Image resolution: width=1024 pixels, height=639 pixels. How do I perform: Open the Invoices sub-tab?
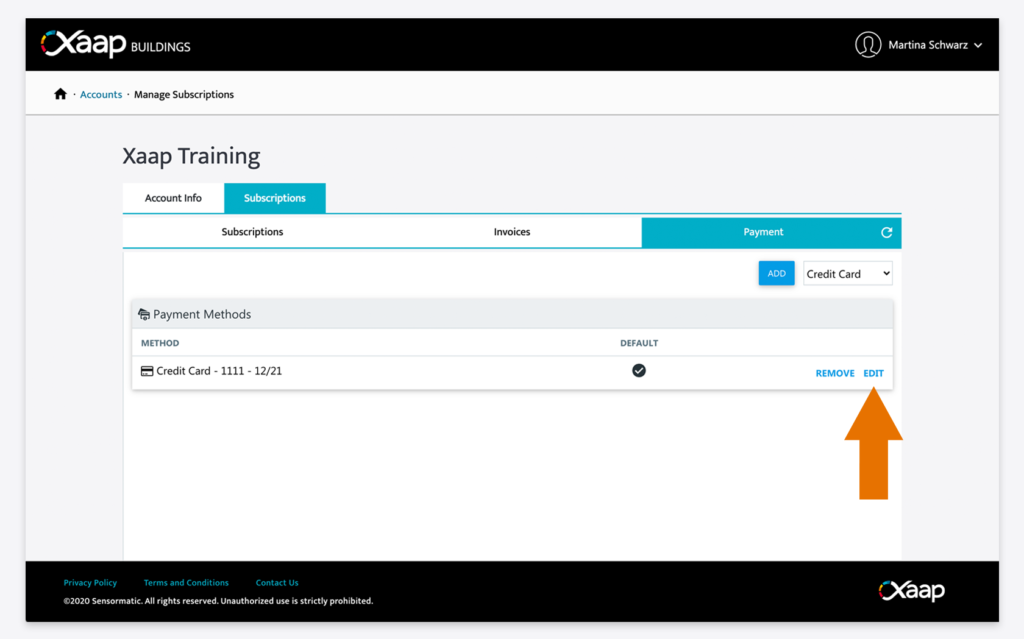[511, 232]
